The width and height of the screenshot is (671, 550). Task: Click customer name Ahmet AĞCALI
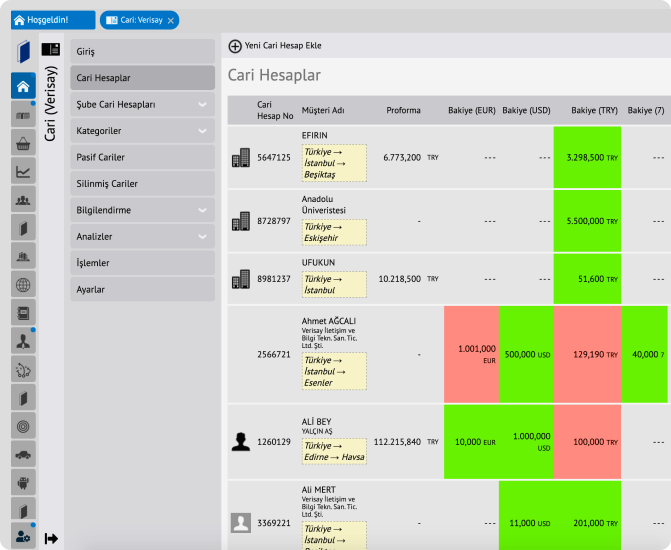pos(328,321)
